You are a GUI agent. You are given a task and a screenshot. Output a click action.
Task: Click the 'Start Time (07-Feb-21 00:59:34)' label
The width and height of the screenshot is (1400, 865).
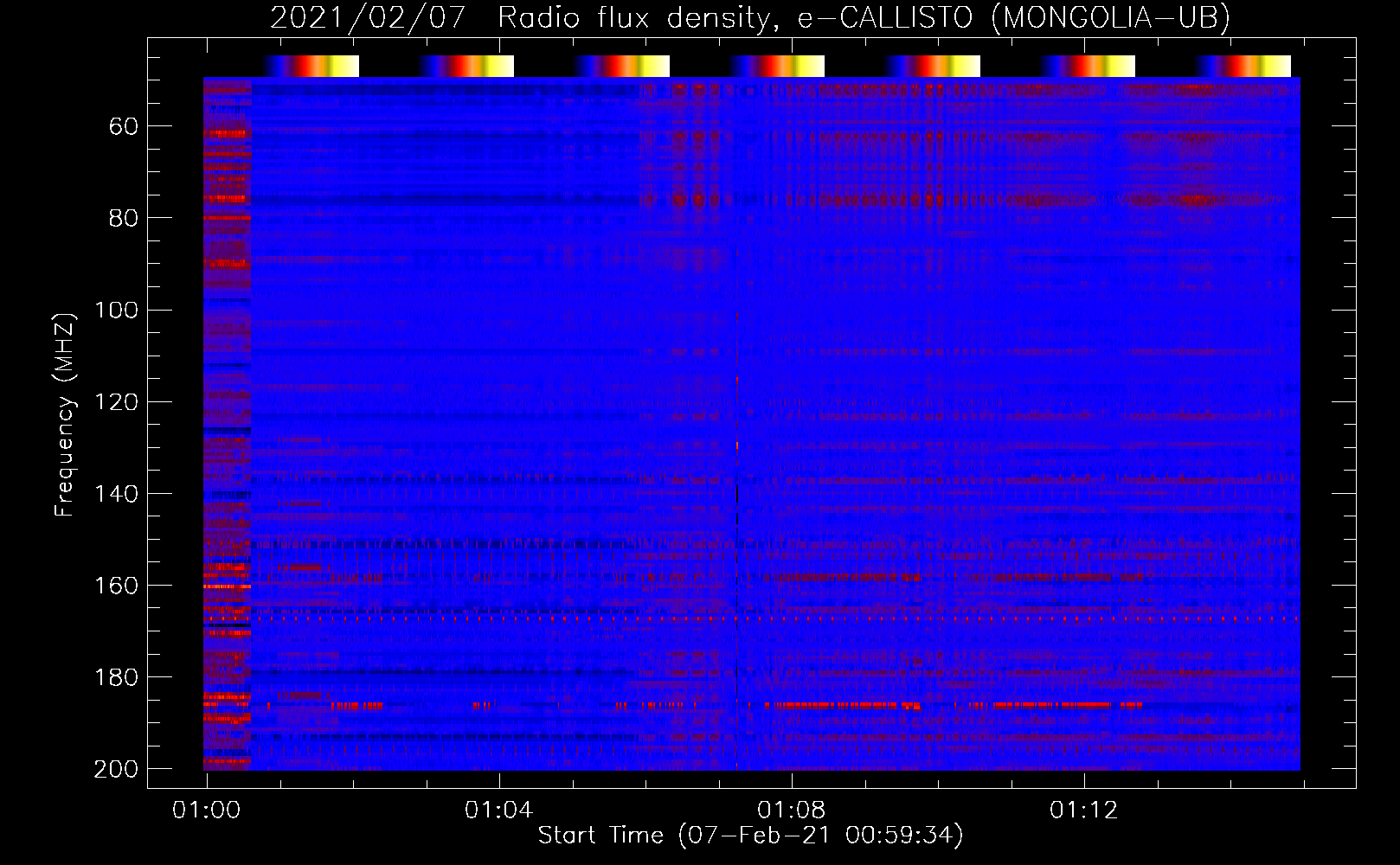click(x=750, y=836)
